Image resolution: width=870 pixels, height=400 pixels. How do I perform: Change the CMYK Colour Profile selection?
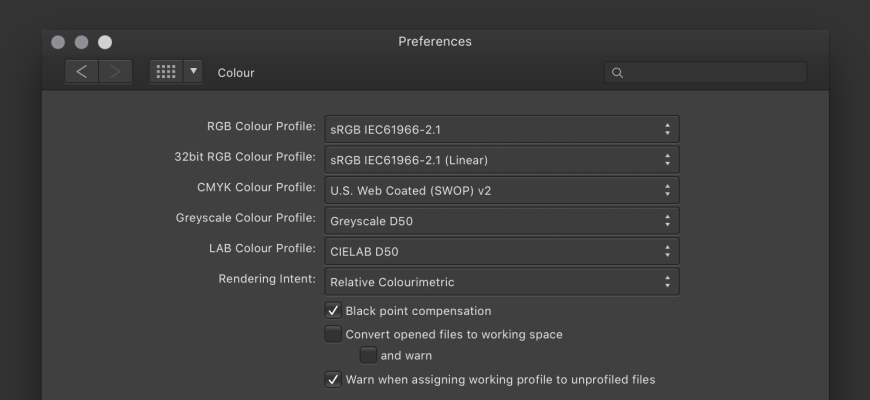click(502, 190)
